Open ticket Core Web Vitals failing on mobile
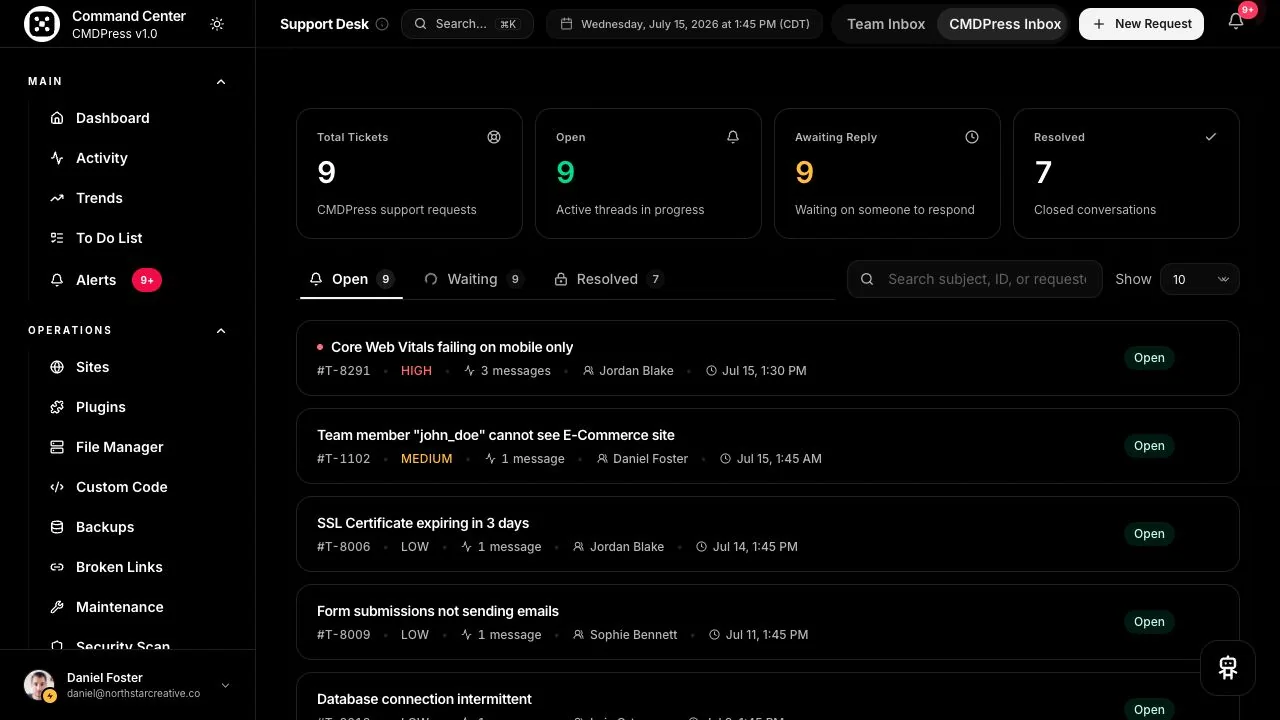The image size is (1280, 720). point(768,358)
